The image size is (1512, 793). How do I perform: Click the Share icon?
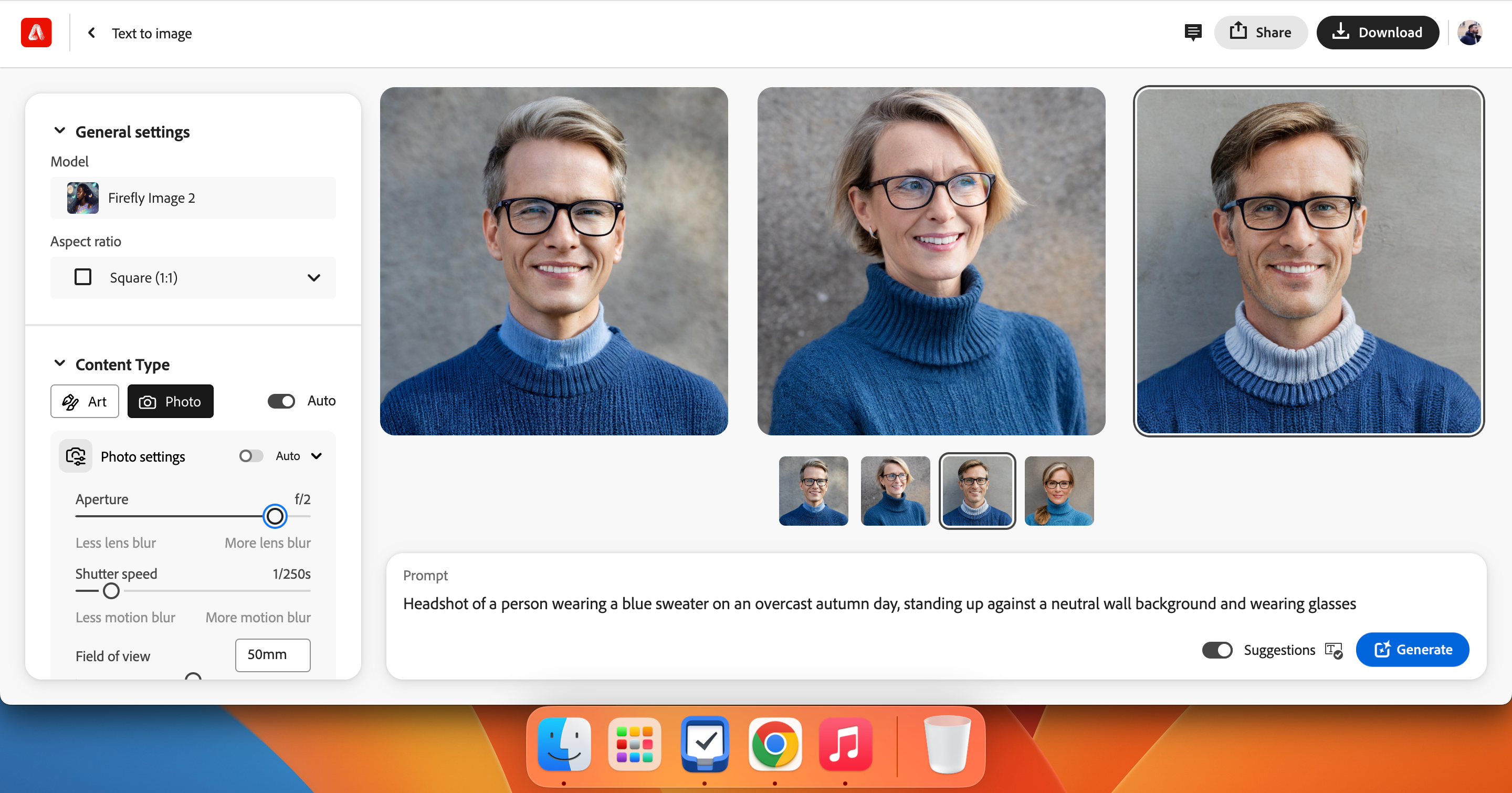(1239, 32)
